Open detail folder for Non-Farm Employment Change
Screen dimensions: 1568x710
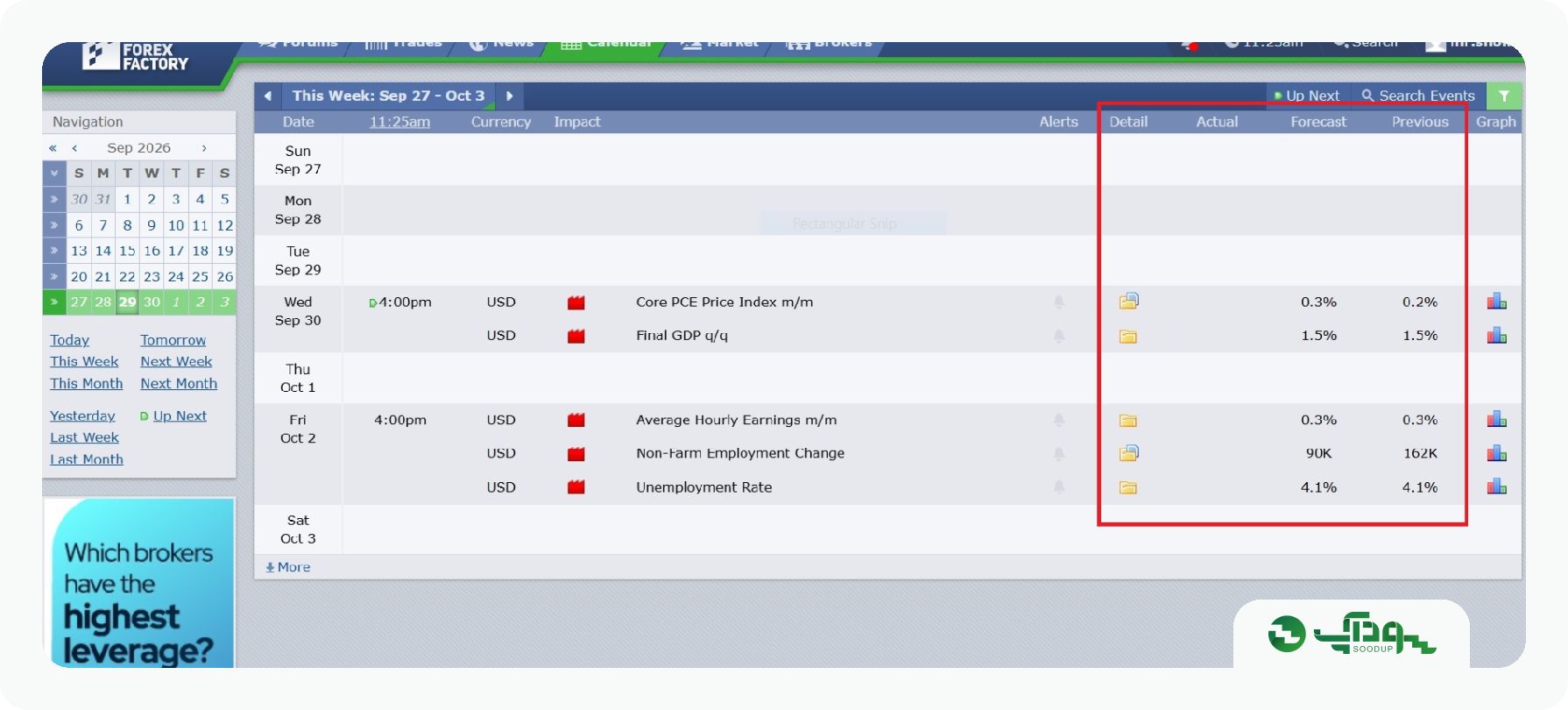[x=1128, y=453]
